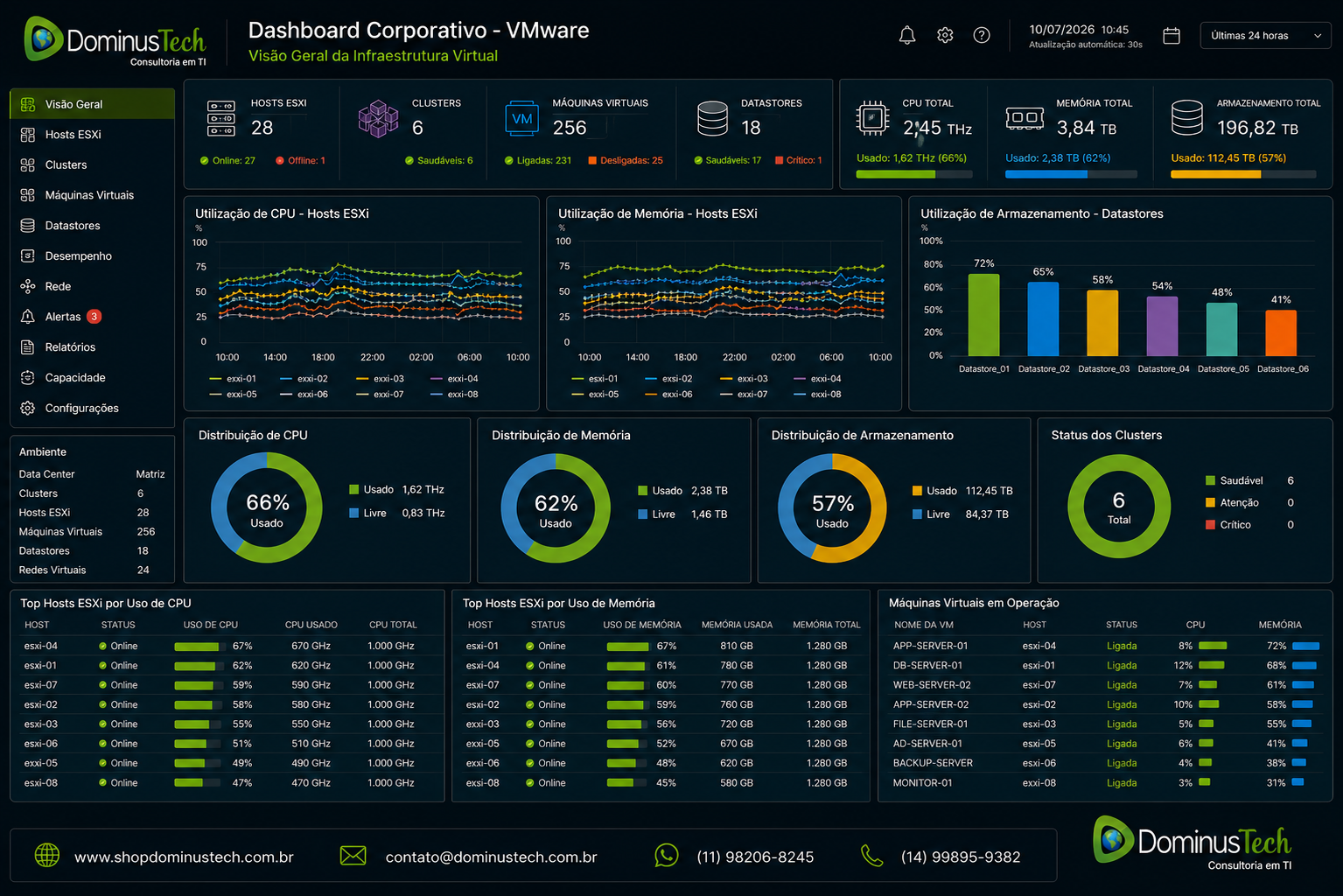Select BACKUP-SERVER virtual machine row
This screenshot has width=1343, height=896.
pyautogui.click(x=1104, y=764)
